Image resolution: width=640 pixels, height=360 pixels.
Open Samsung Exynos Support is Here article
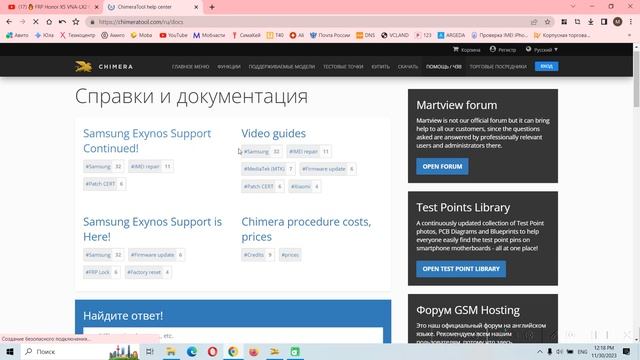click(152, 229)
